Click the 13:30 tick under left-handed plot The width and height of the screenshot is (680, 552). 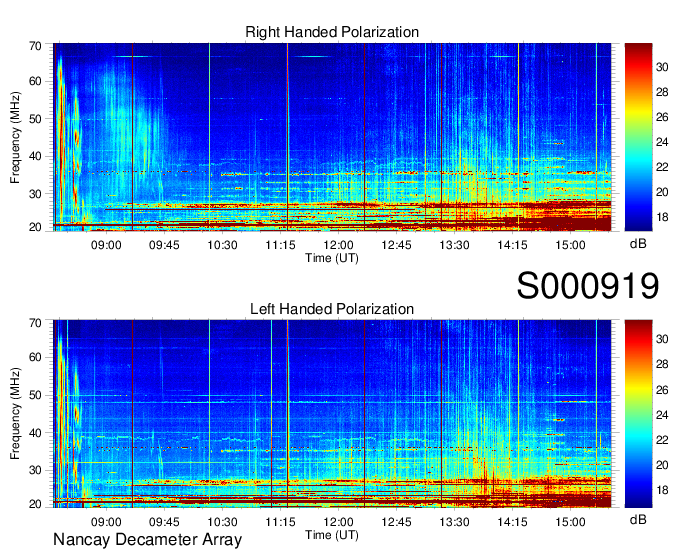pyautogui.click(x=454, y=522)
